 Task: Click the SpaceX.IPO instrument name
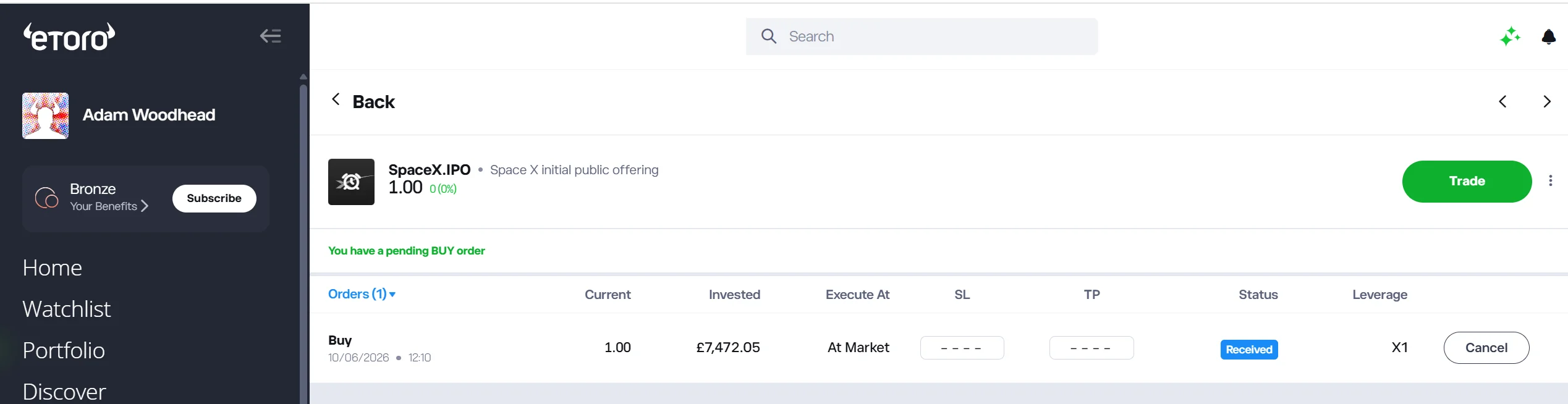click(x=429, y=170)
